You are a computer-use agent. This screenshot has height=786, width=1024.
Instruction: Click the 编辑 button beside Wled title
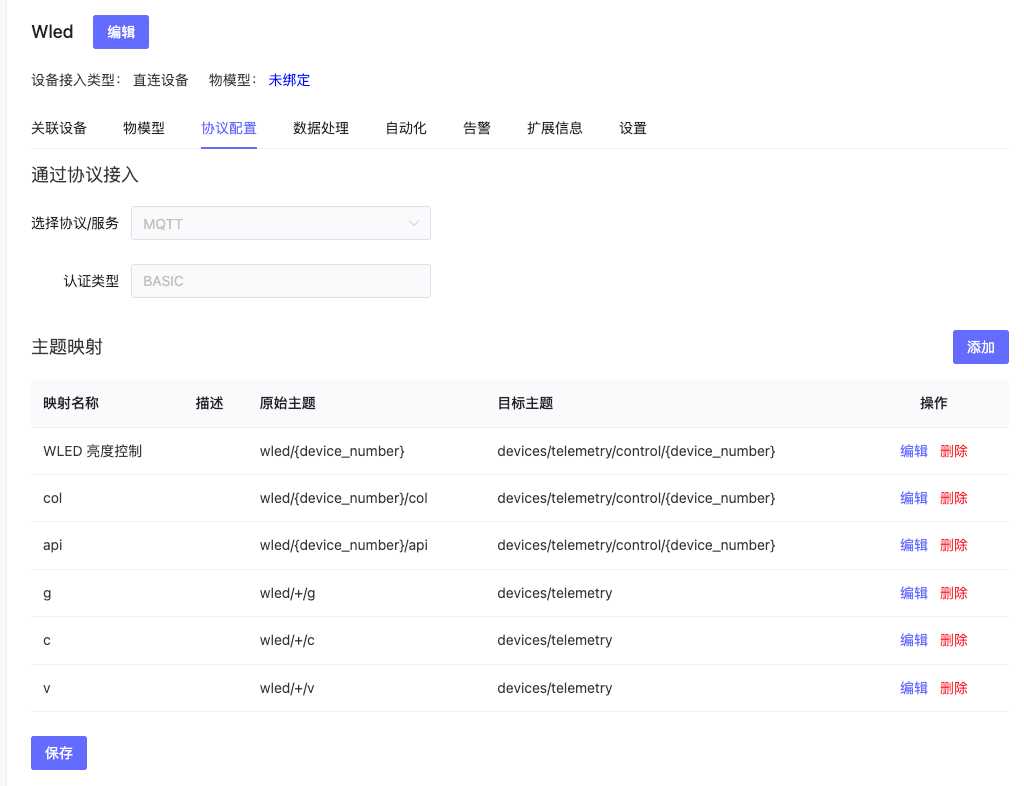[x=120, y=32]
